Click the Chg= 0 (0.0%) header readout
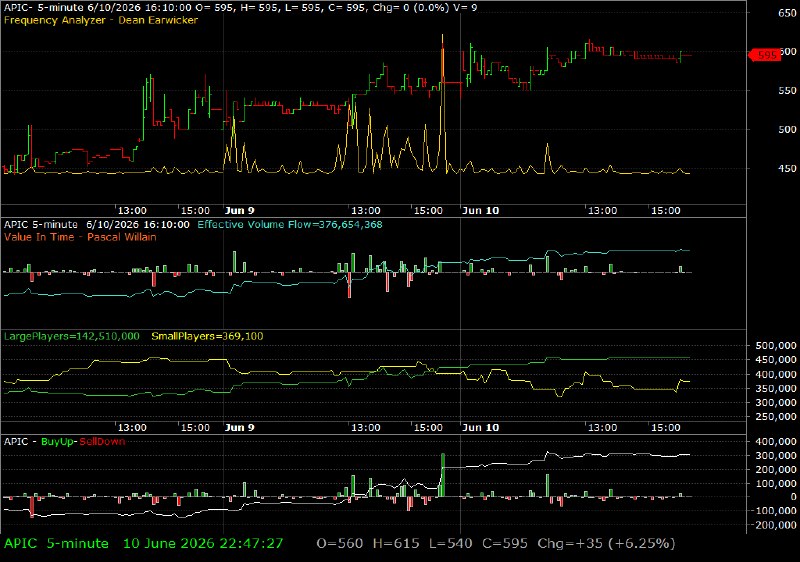800x562 pixels. pyautogui.click(x=410, y=8)
